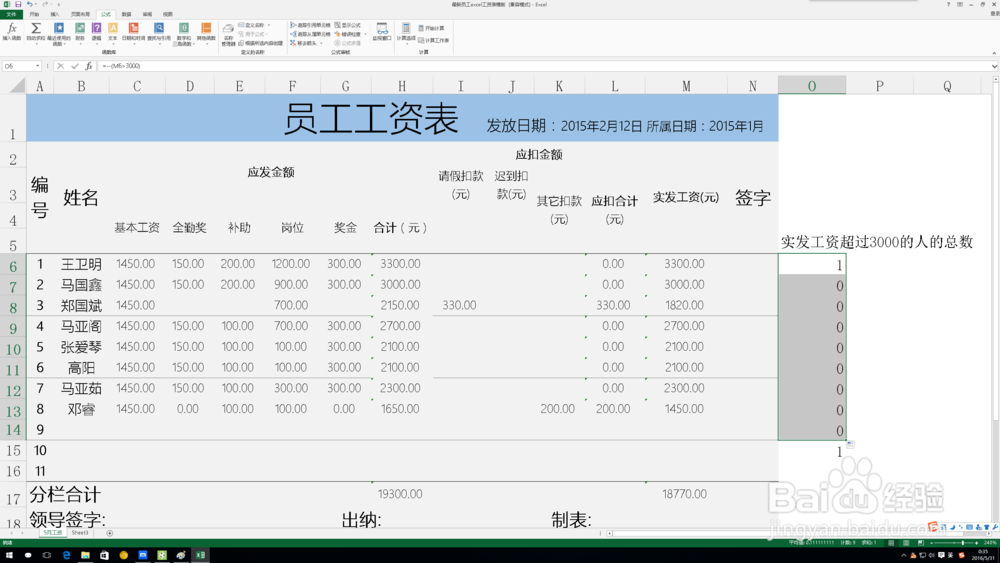Viewport: 1000px width, 563px height.
Task: Cancel formula entry with the X icon
Action: (x=61, y=66)
